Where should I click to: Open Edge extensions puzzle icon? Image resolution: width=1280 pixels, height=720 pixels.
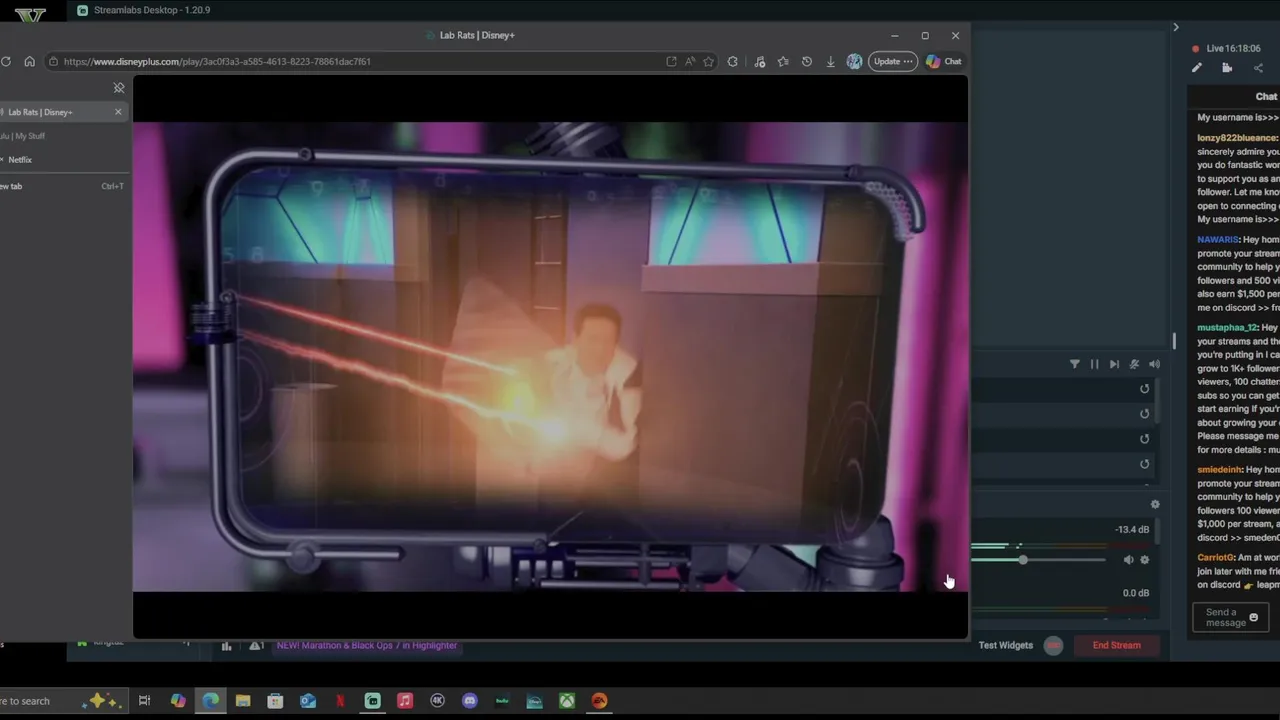(x=733, y=61)
